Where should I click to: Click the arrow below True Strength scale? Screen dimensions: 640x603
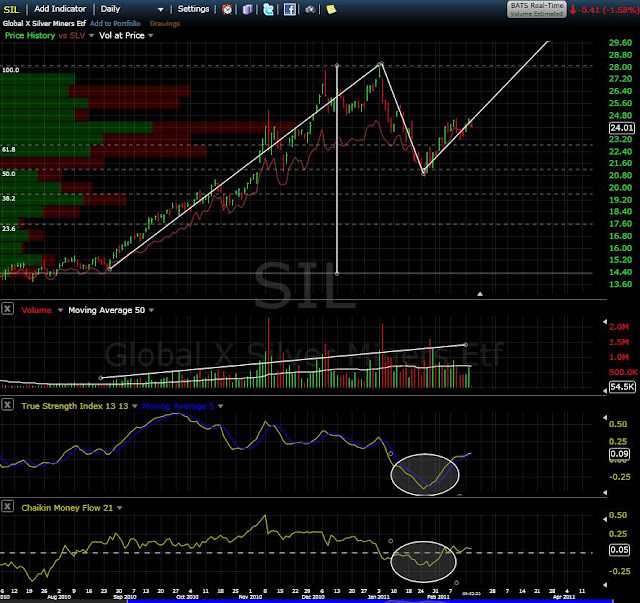coord(605,493)
